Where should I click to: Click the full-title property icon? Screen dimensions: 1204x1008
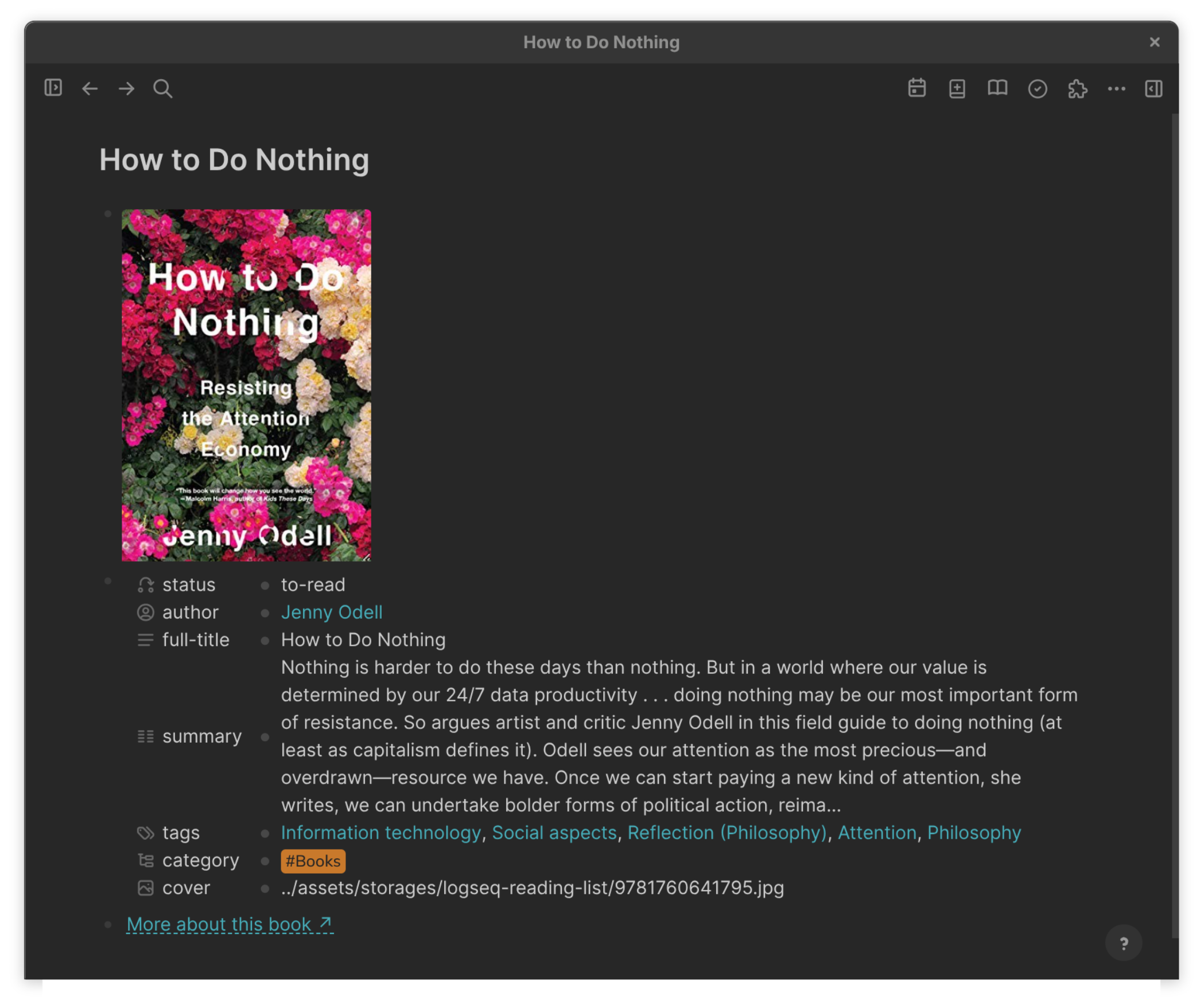coord(146,640)
